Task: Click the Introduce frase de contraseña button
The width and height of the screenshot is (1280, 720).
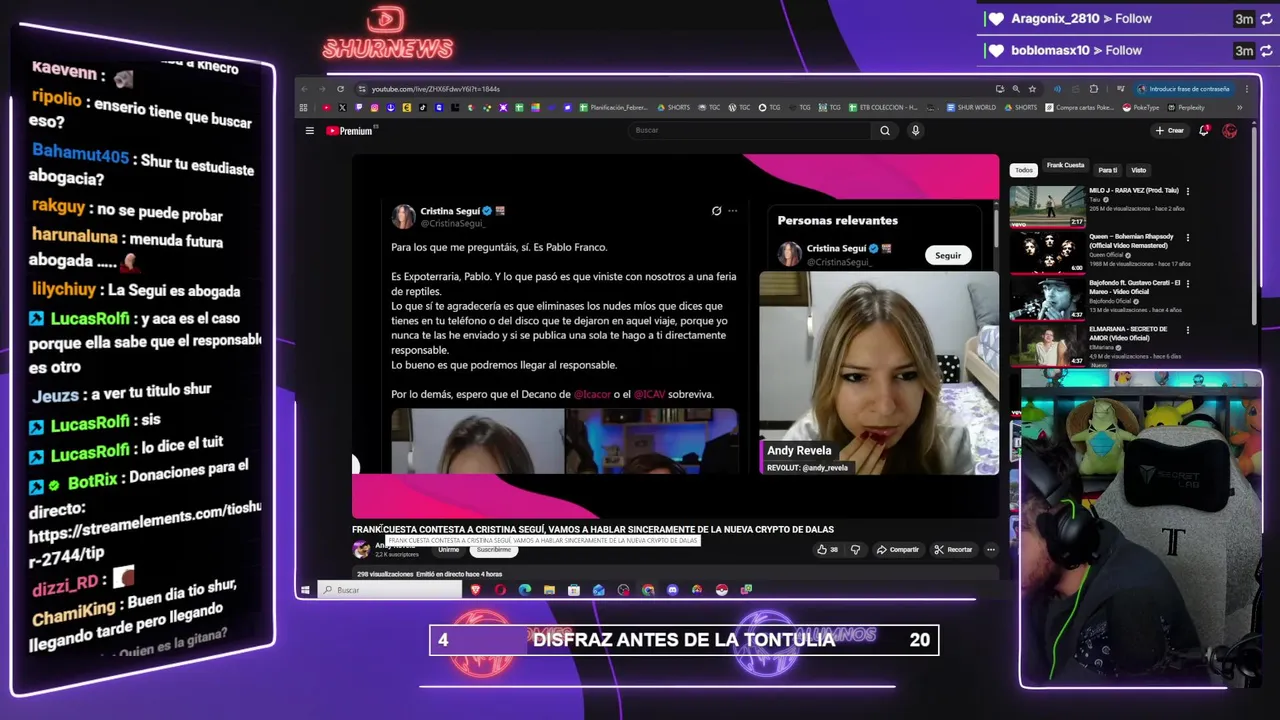Action: (1182, 89)
